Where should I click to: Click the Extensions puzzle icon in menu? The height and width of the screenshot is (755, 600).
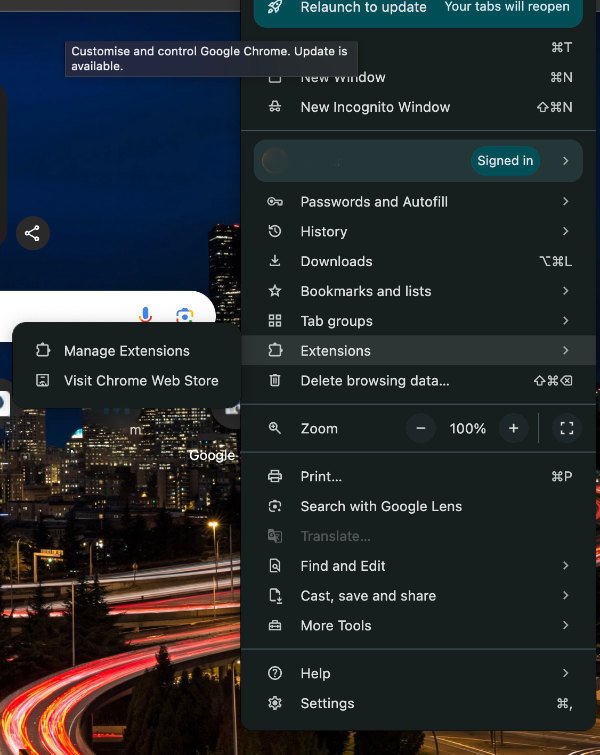click(x=275, y=350)
